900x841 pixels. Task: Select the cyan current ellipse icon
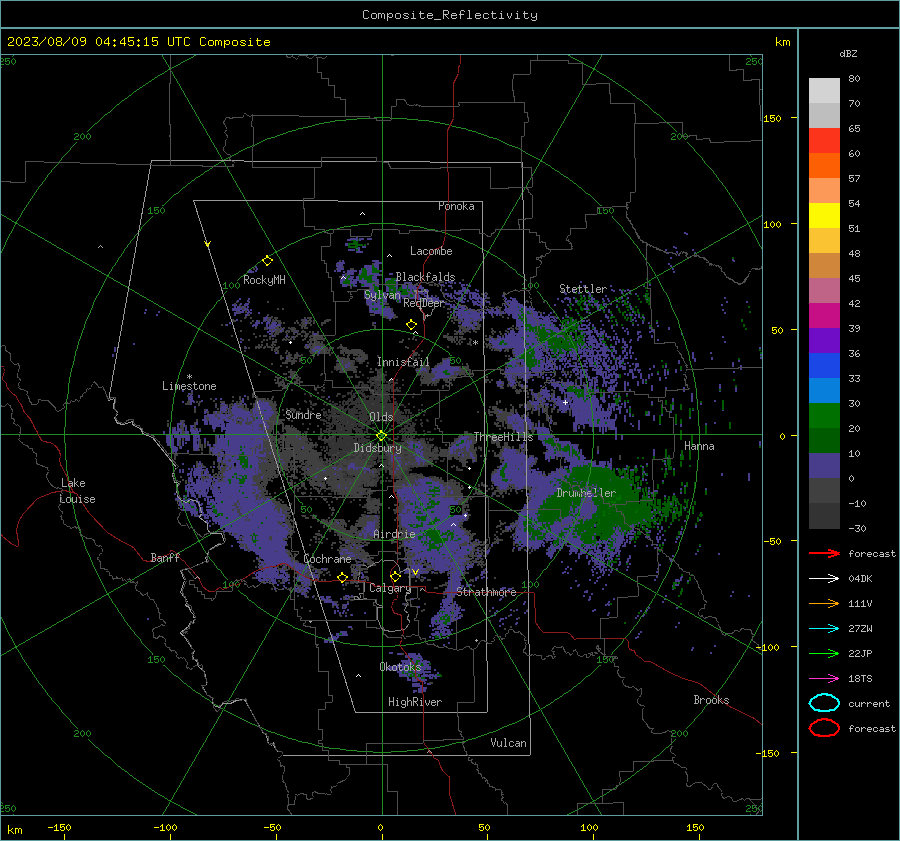[824, 703]
